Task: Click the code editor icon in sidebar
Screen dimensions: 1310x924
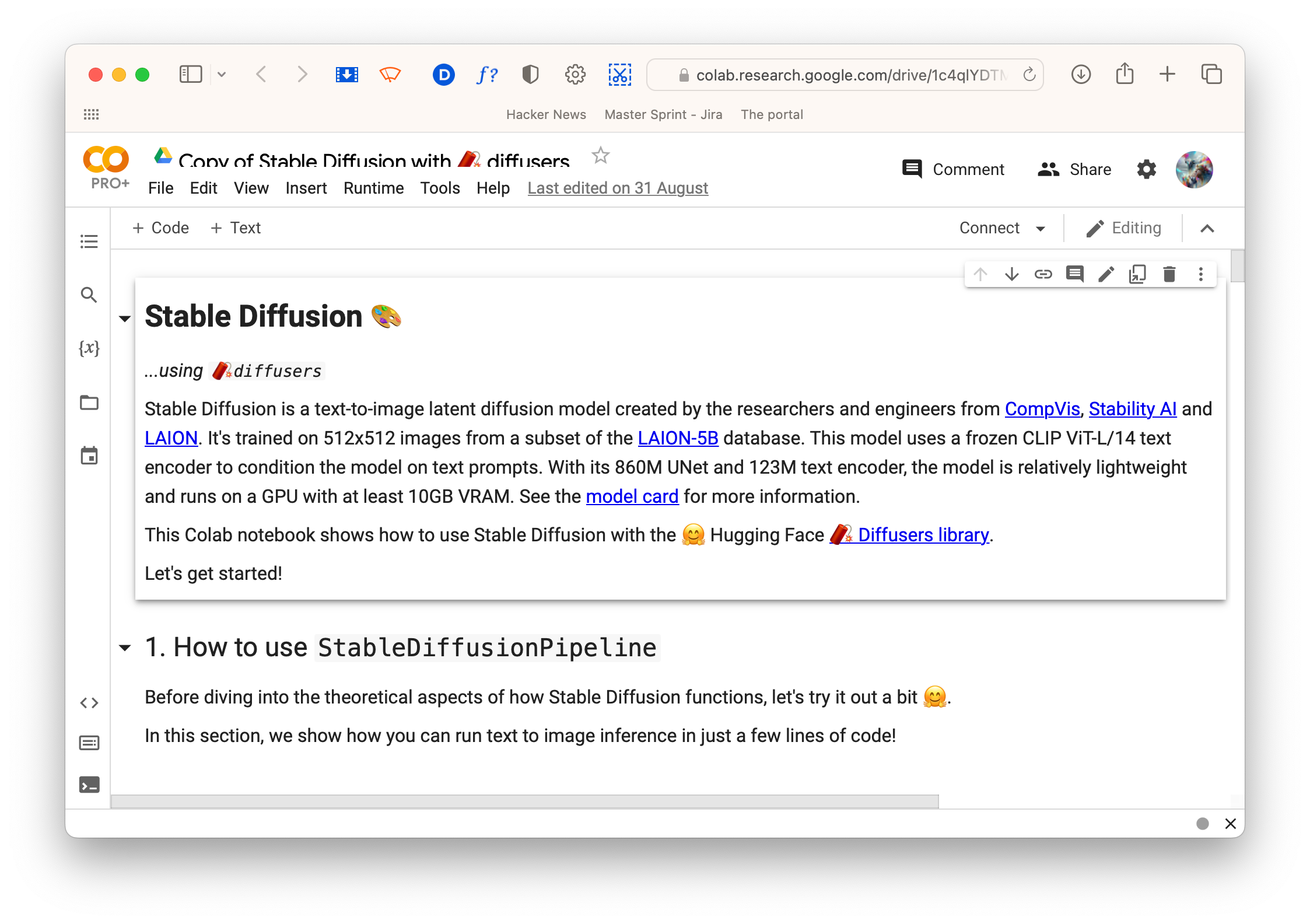Action: tap(89, 701)
